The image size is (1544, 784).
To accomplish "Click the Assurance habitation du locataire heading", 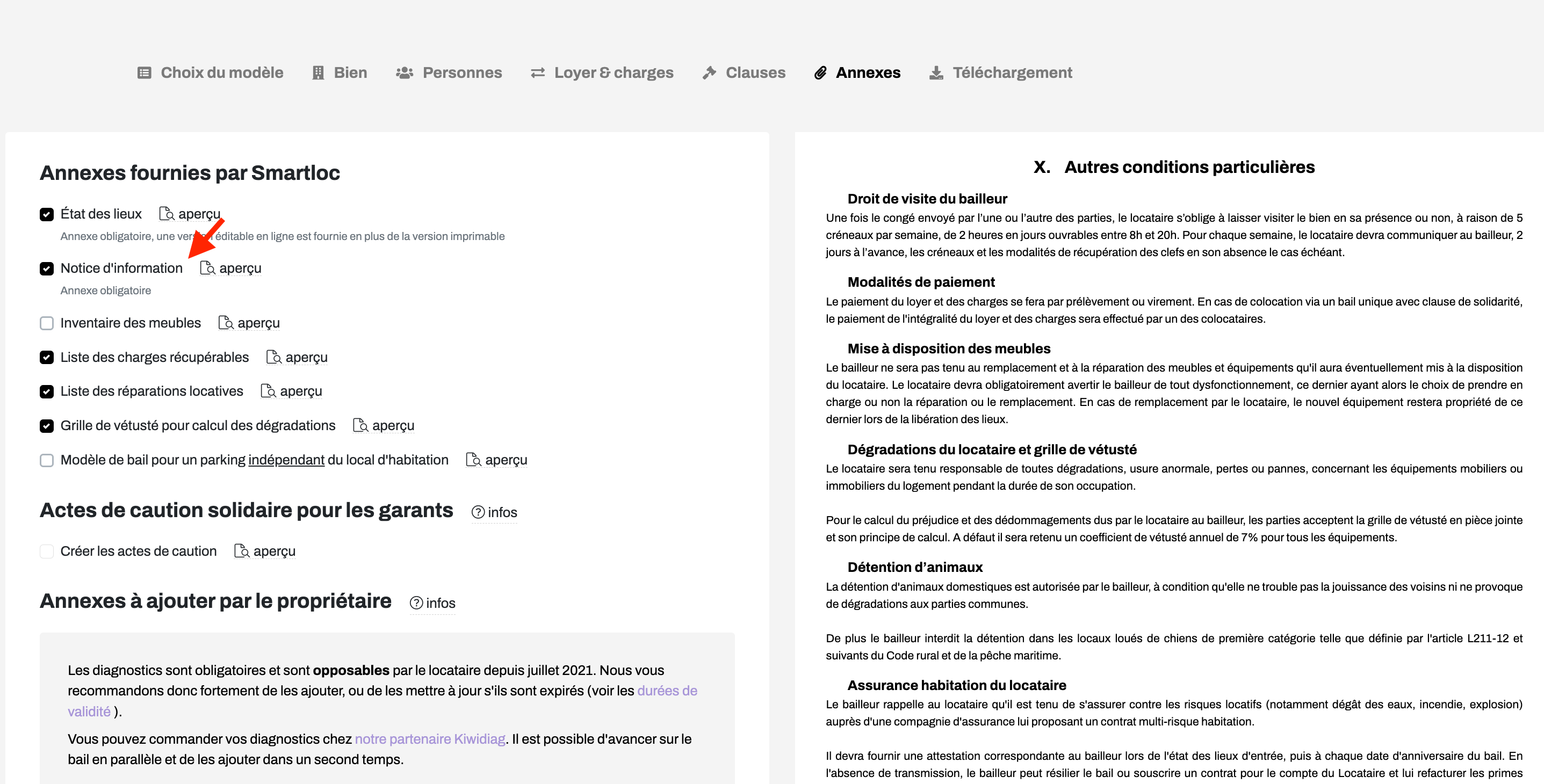I will [957, 685].
